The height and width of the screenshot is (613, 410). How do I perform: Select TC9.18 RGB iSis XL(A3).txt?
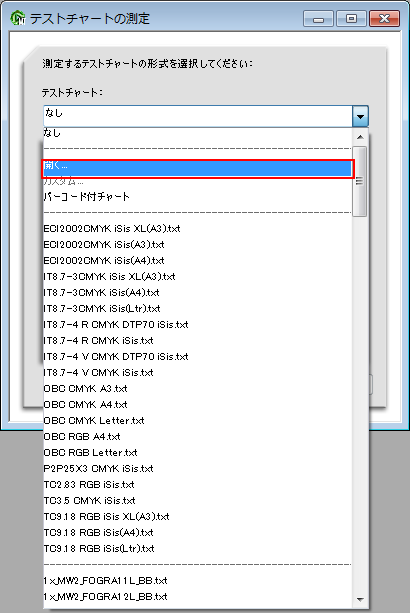[197, 517]
